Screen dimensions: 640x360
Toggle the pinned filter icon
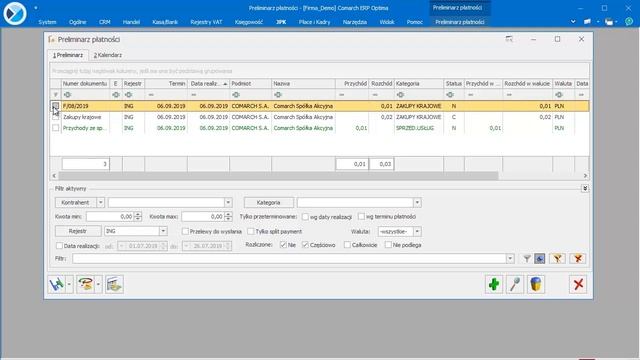[x=540, y=258]
